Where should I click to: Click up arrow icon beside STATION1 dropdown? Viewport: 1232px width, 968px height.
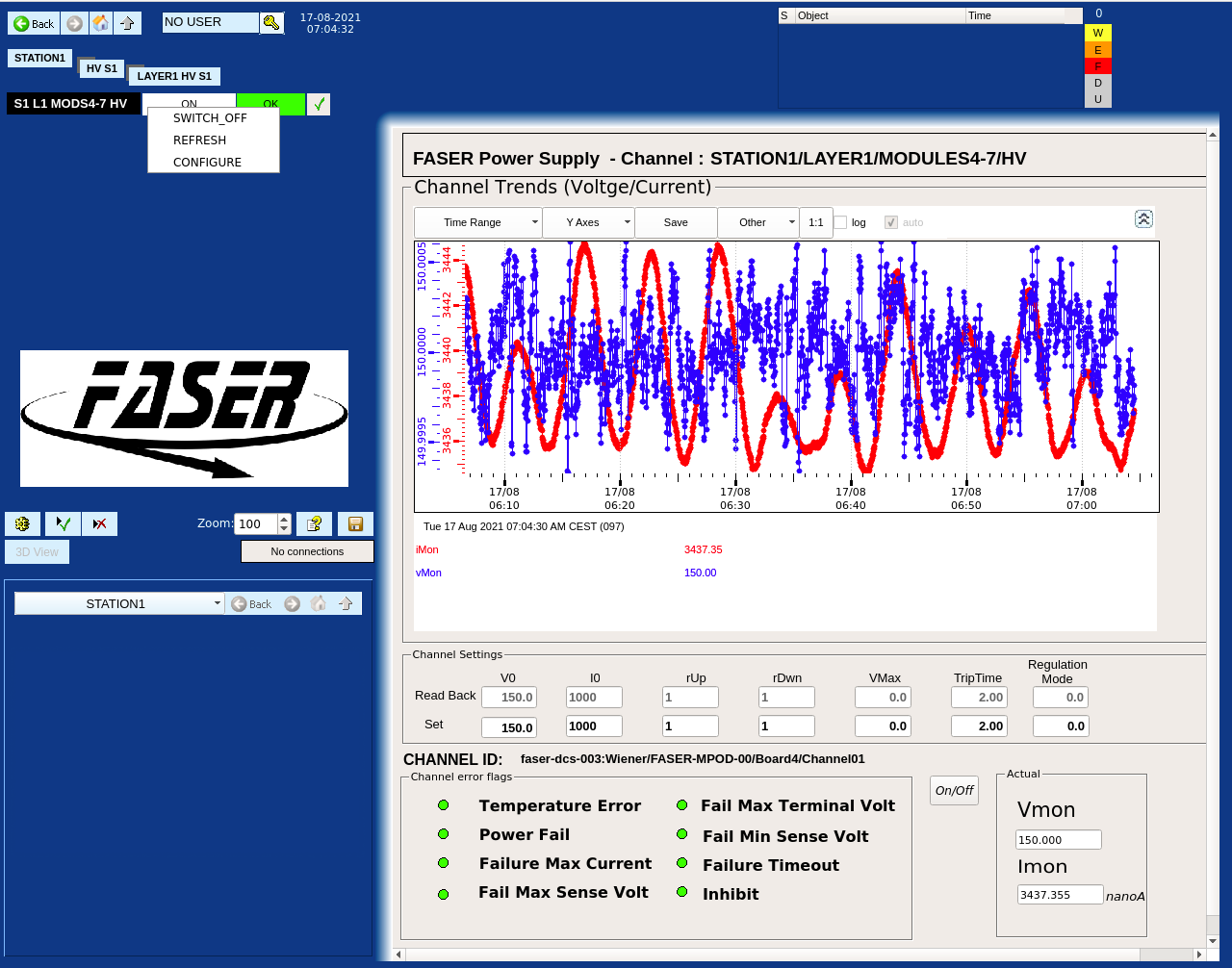[346, 603]
